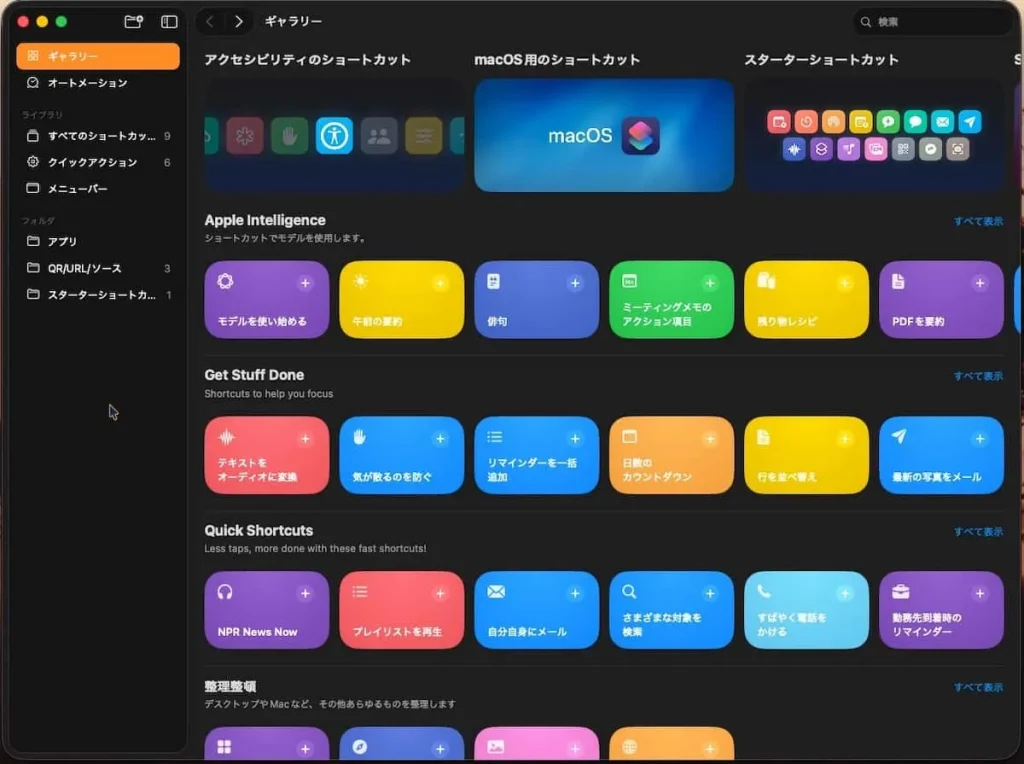Toggle the sidebar with the sidebar icon
The width and height of the screenshot is (1024, 764).
tap(169, 22)
